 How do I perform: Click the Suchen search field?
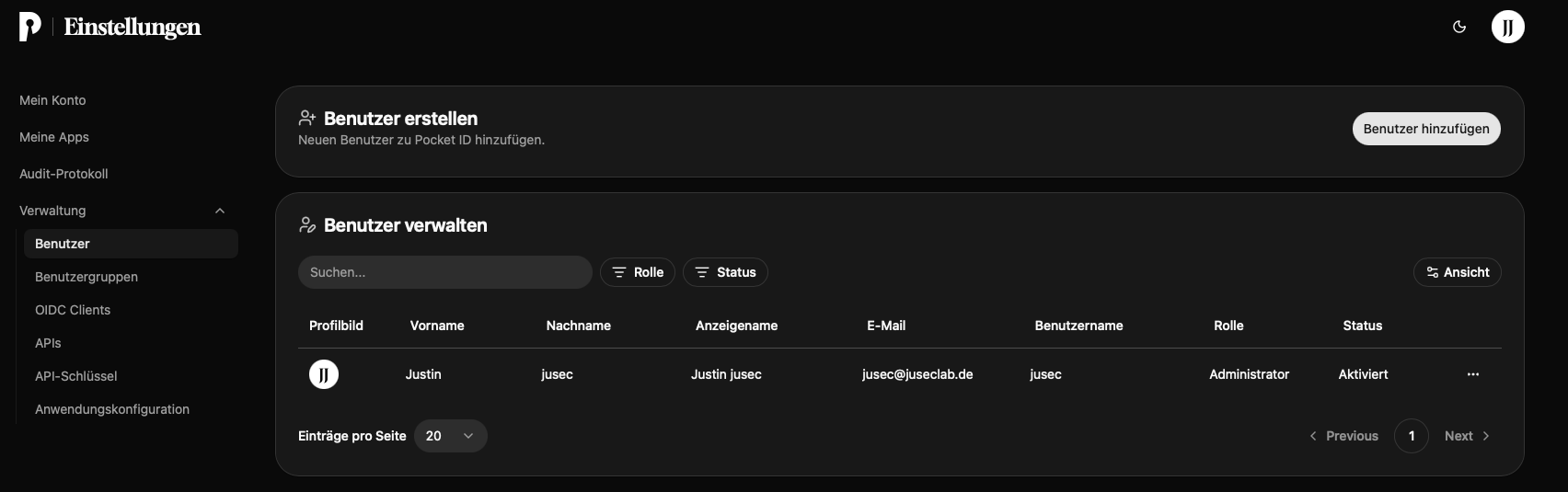click(x=445, y=272)
